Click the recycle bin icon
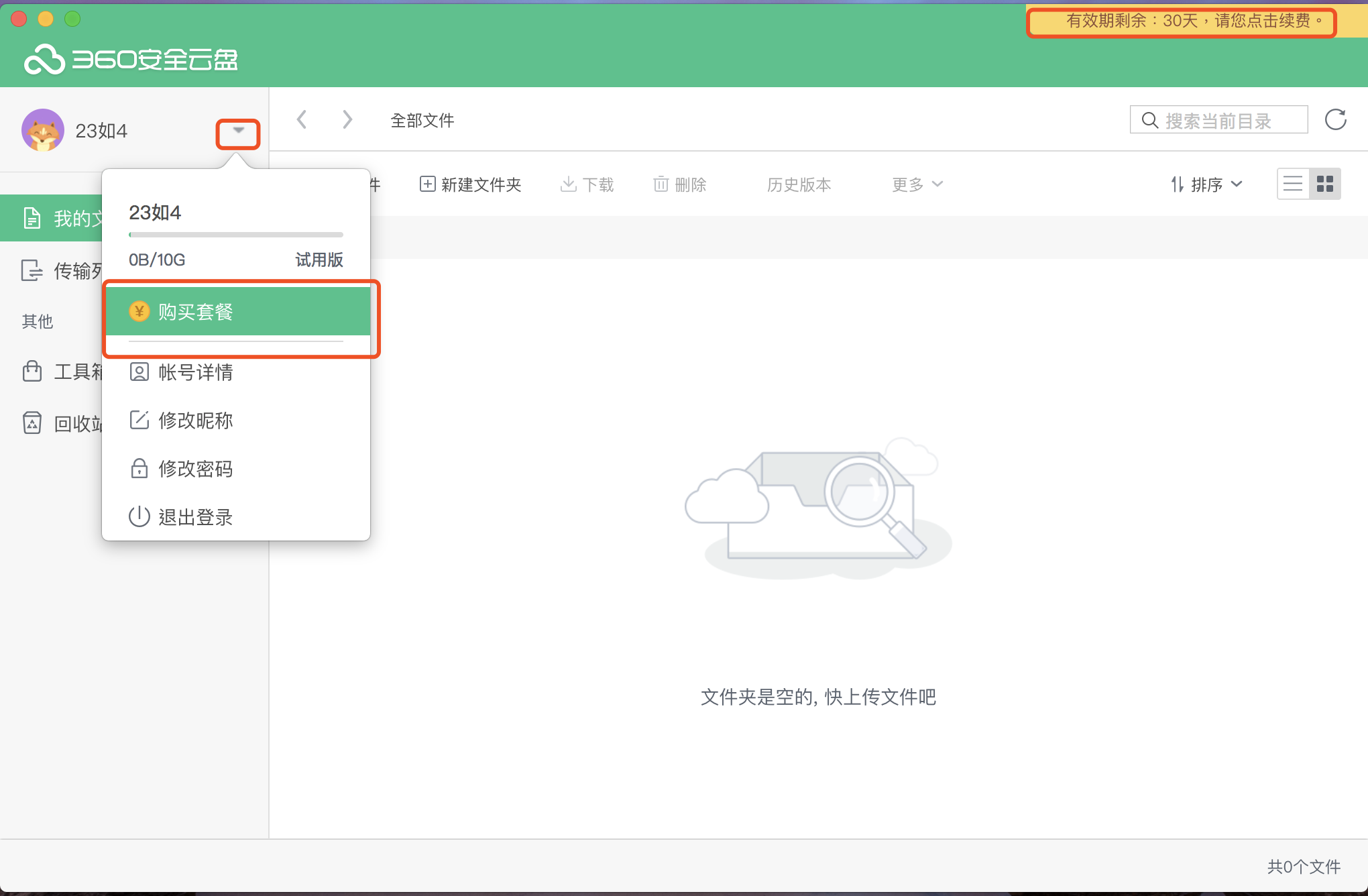The height and width of the screenshot is (896, 1368). point(32,423)
